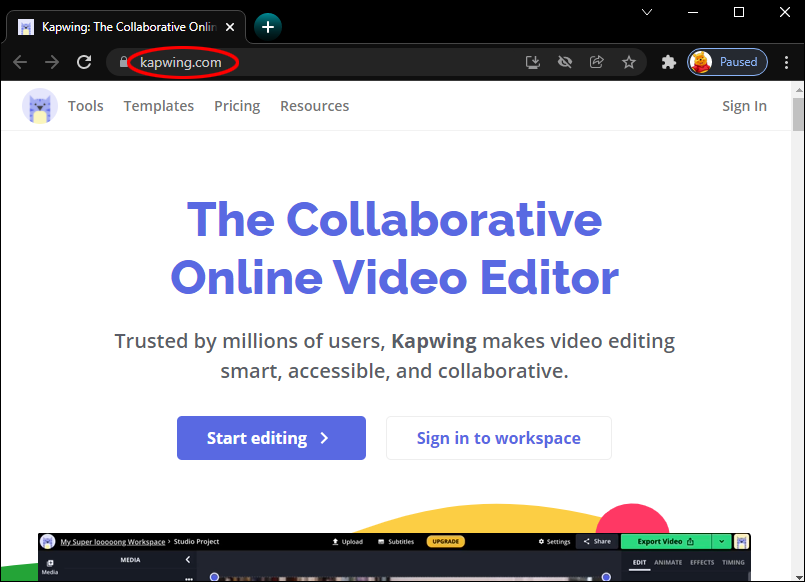This screenshot has height=582, width=805.
Task: Click the Start editing button
Action: click(x=271, y=438)
